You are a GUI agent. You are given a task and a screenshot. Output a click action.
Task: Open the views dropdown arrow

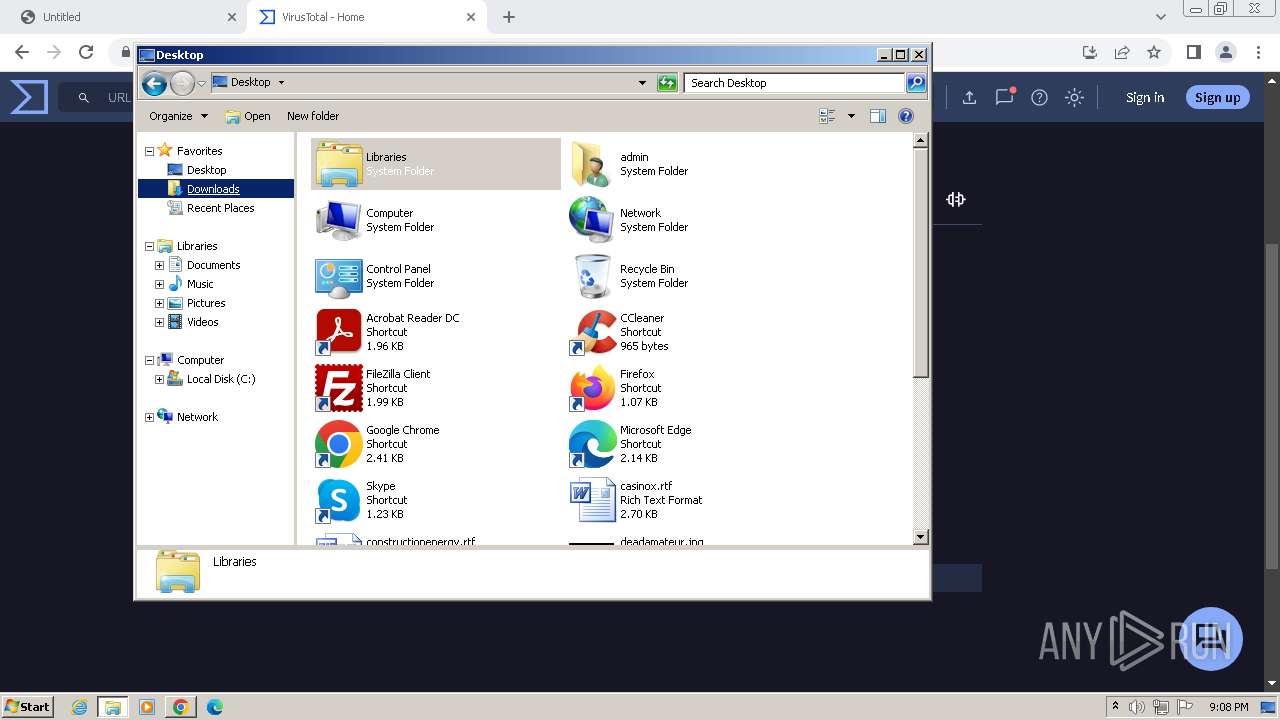coord(851,116)
